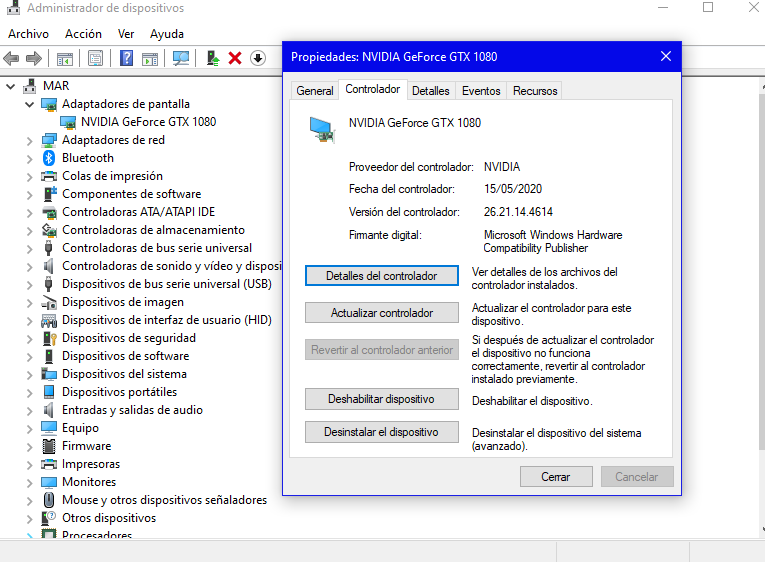Click the circled down-arrow toolbar icon
The height and width of the screenshot is (562, 765).
[x=258, y=58]
